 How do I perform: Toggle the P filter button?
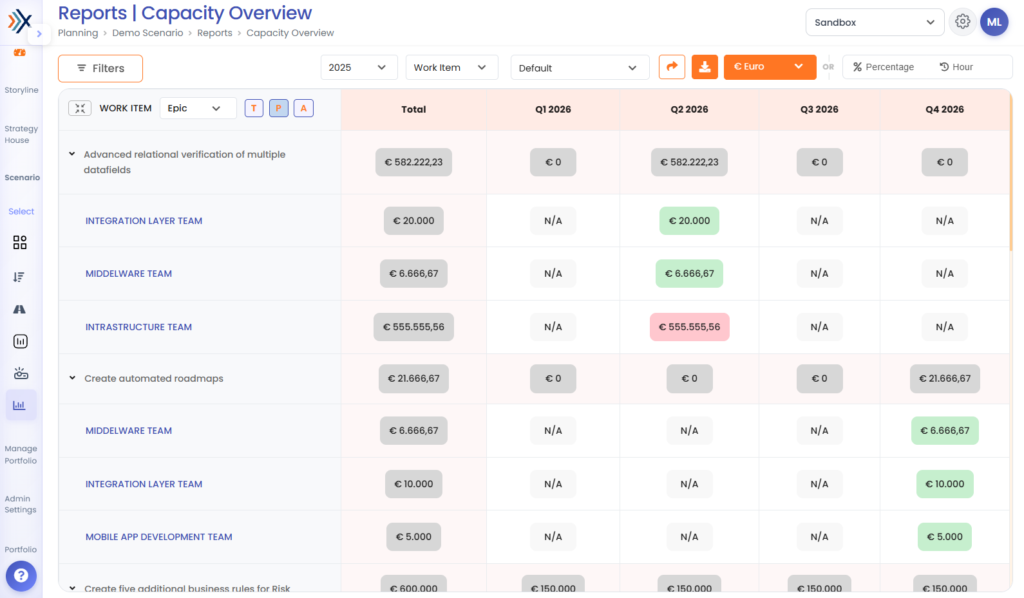point(279,108)
